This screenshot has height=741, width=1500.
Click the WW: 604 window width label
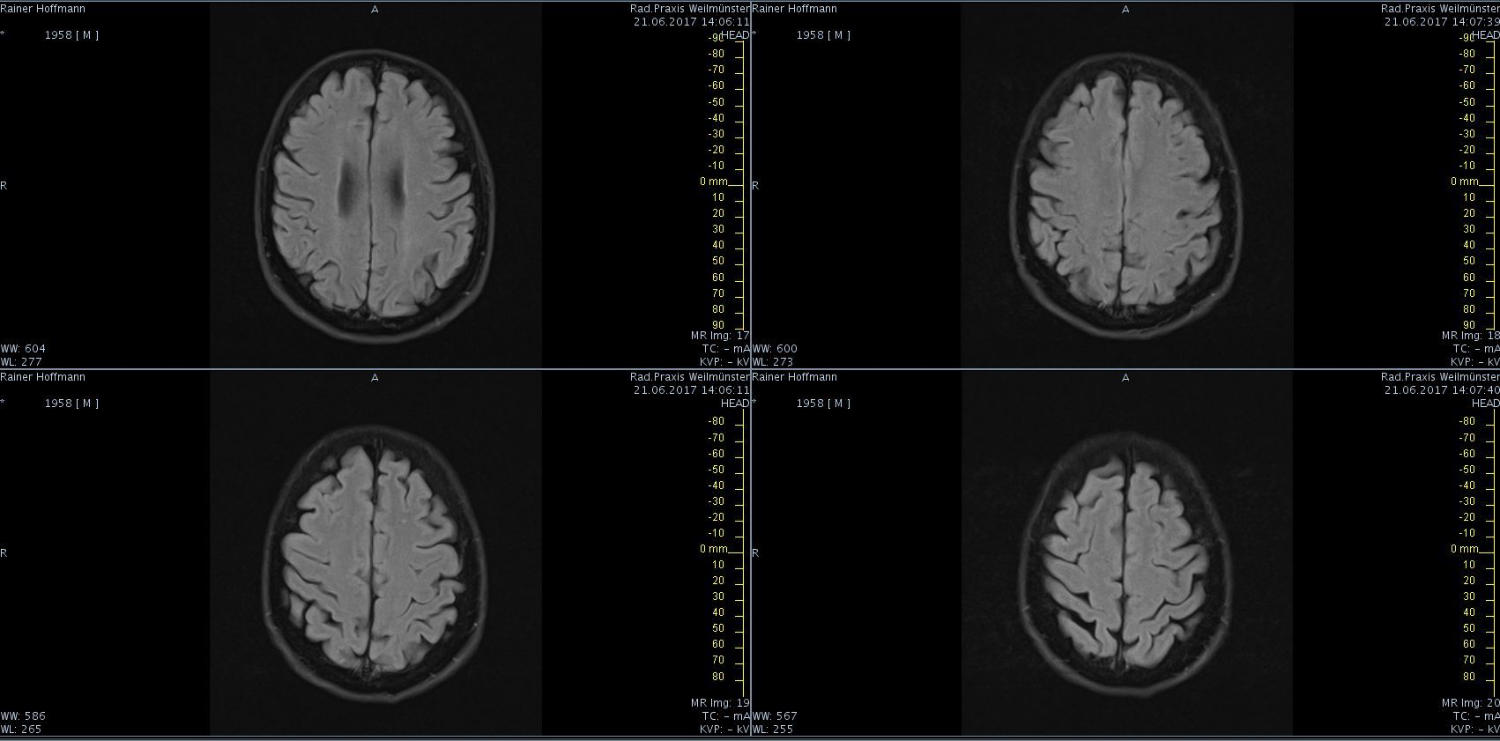click(23, 348)
